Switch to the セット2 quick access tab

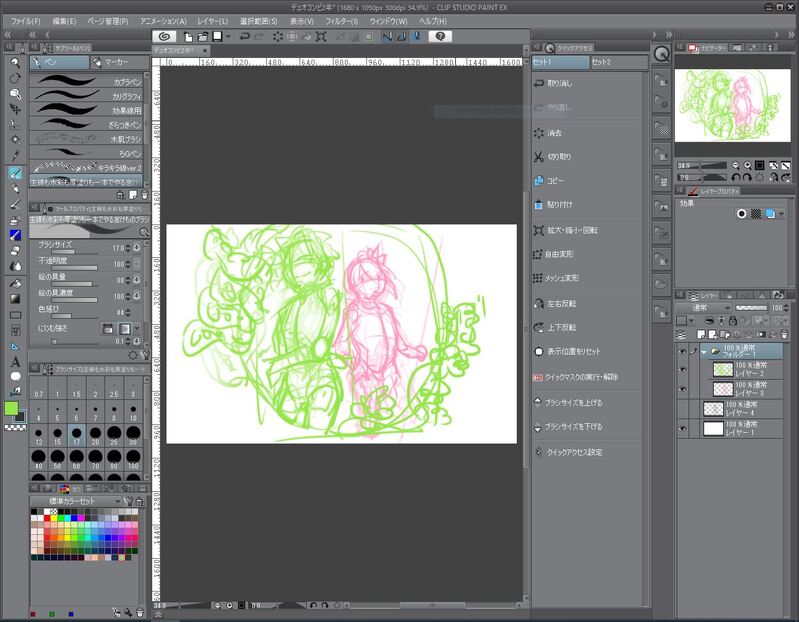click(619, 62)
